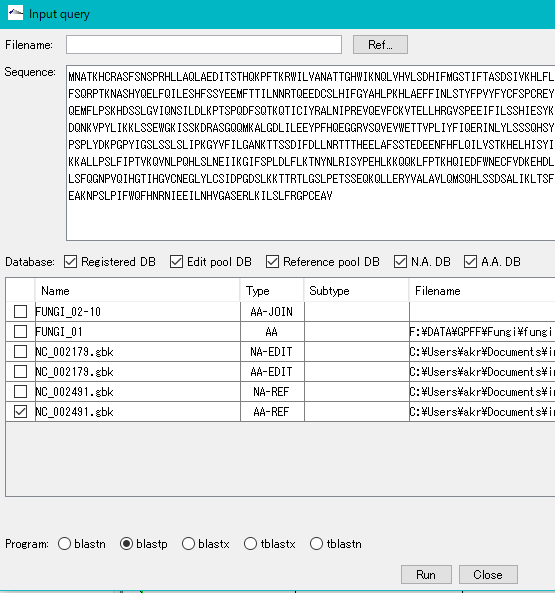Sort the table by the Type column header

coord(272,290)
